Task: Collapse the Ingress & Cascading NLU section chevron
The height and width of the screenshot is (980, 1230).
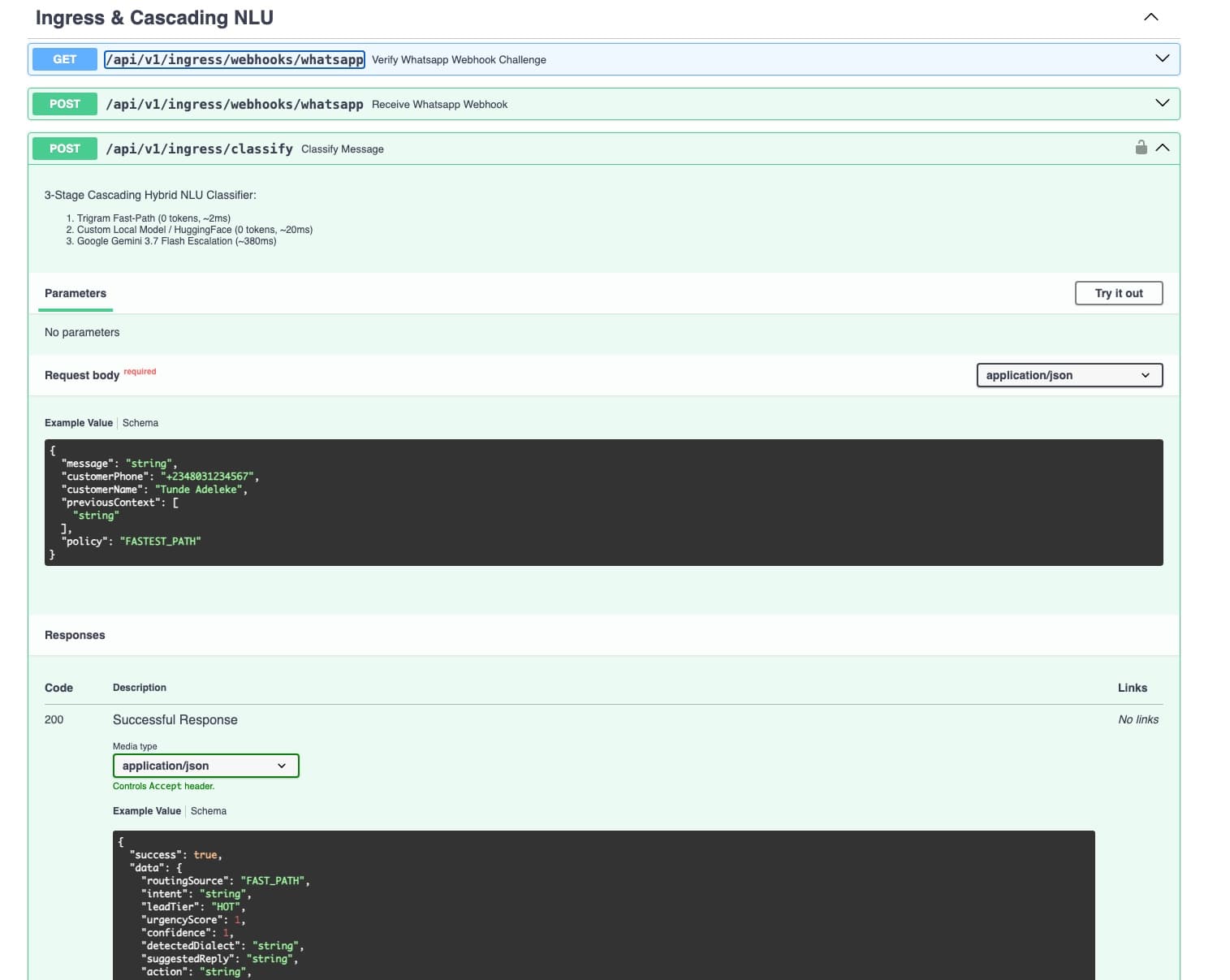Action: pyautogui.click(x=1150, y=17)
